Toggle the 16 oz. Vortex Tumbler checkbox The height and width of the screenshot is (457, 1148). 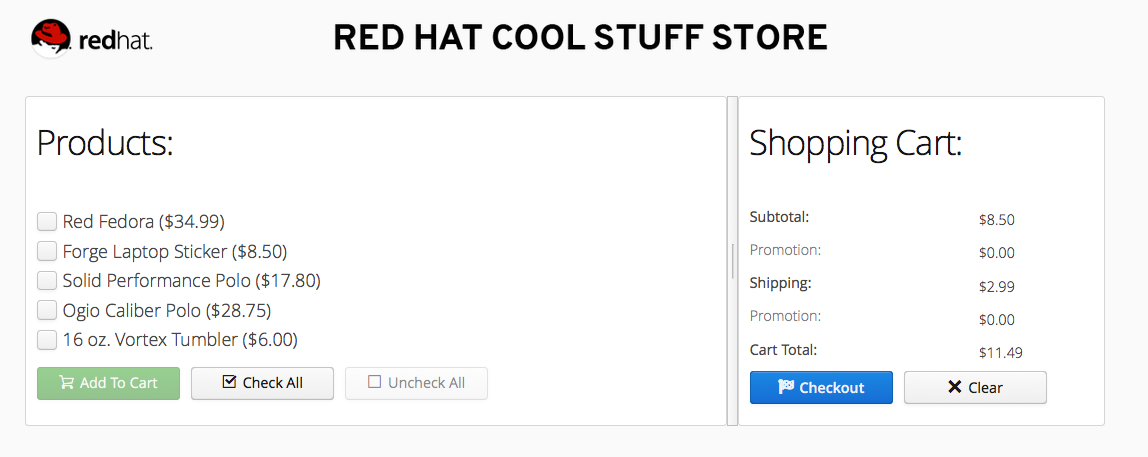pos(47,340)
